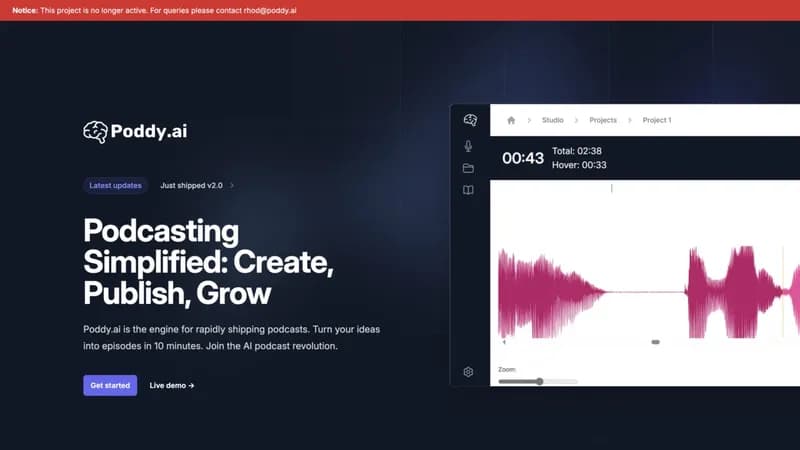800x450 pixels.
Task: Click the Get started button
Action: (x=110, y=385)
